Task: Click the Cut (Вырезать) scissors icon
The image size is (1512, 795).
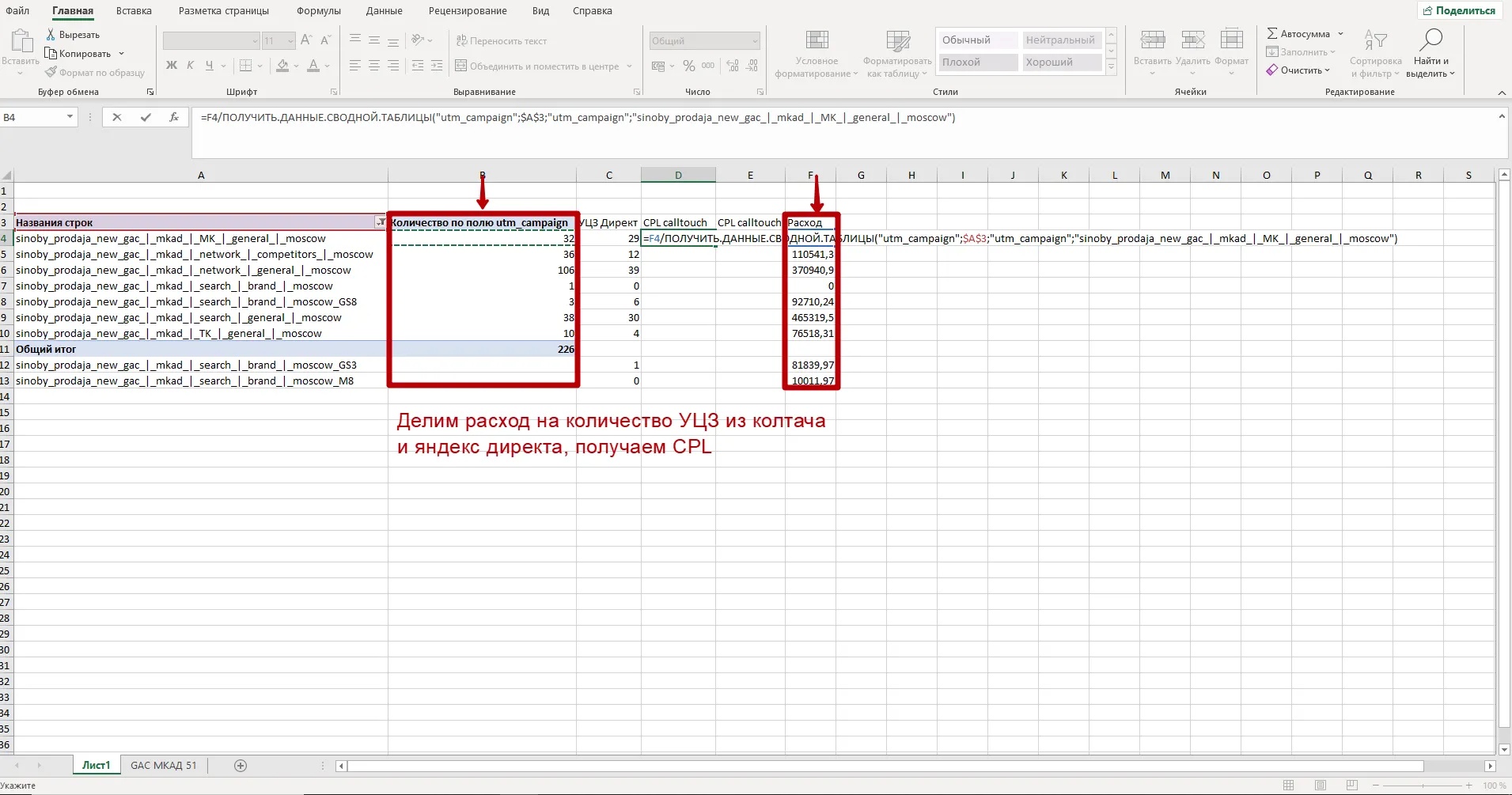Action: (x=51, y=35)
